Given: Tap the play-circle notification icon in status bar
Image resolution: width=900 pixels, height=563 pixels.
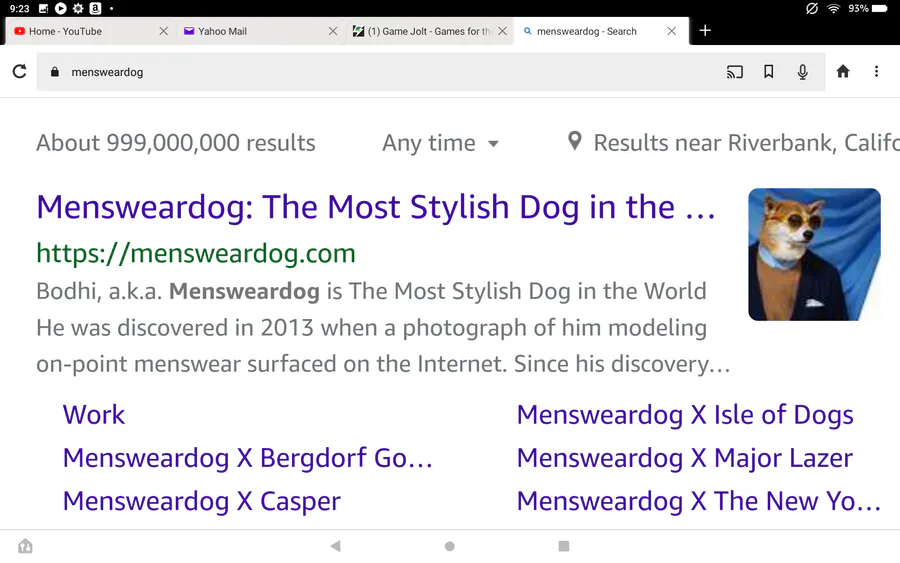Looking at the screenshot, I should click(x=60, y=9).
